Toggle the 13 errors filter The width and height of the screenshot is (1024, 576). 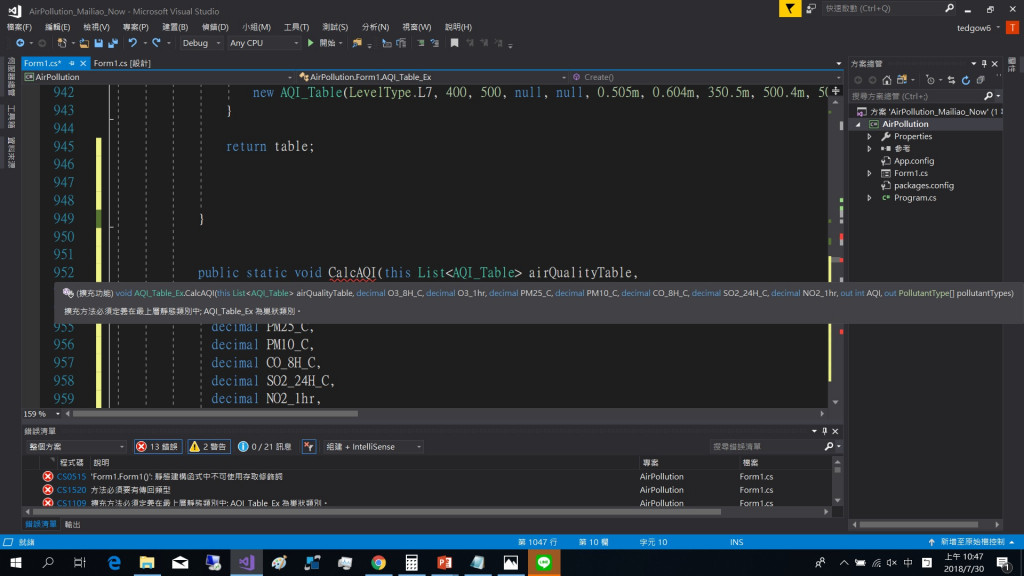click(157, 447)
